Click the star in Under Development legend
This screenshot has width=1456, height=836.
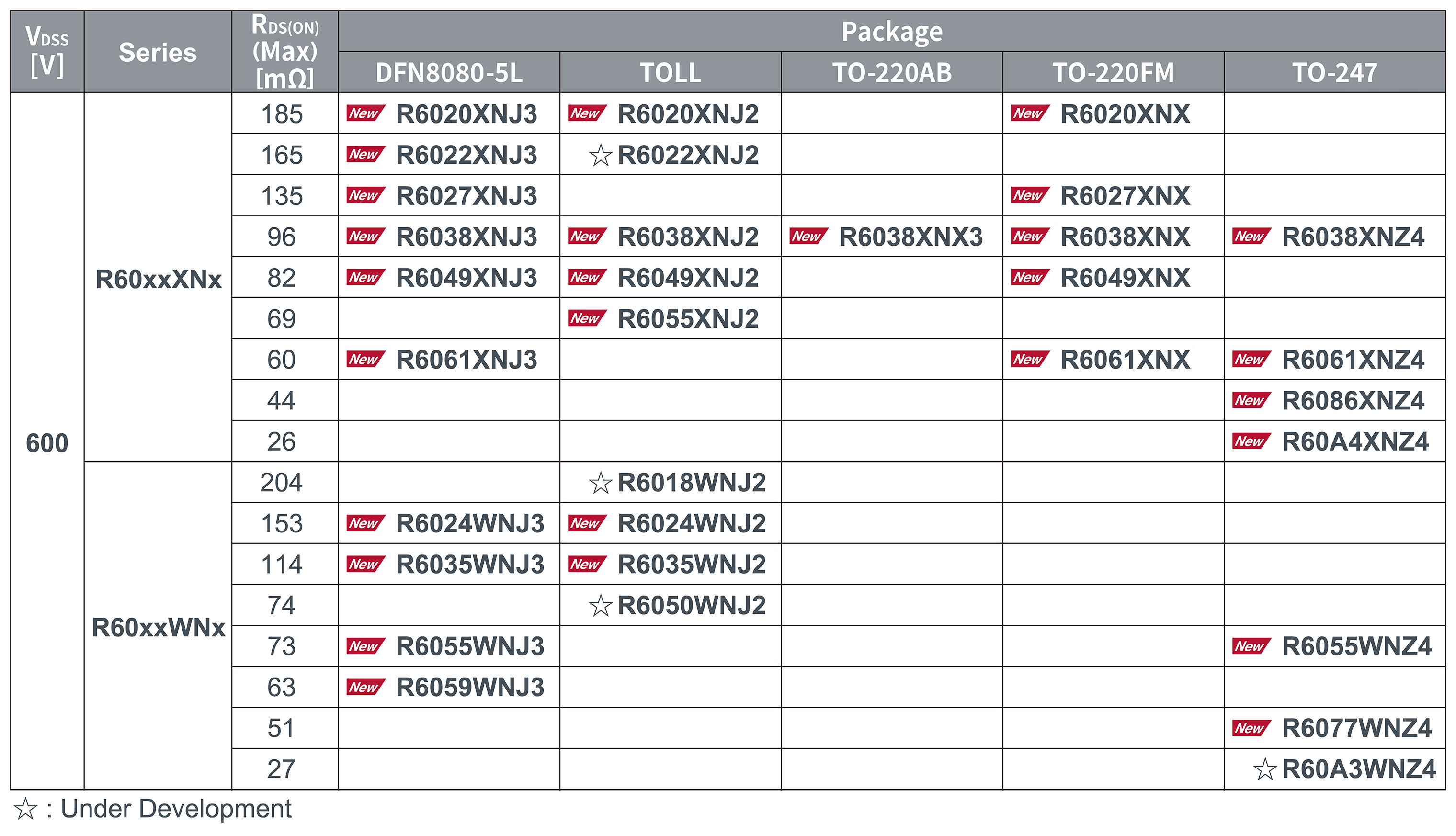25,809
